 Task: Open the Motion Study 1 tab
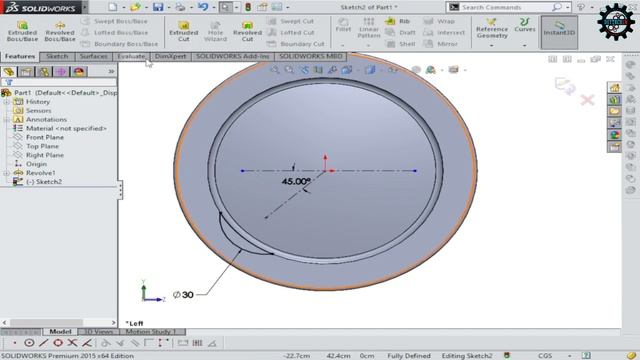coord(151,332)
